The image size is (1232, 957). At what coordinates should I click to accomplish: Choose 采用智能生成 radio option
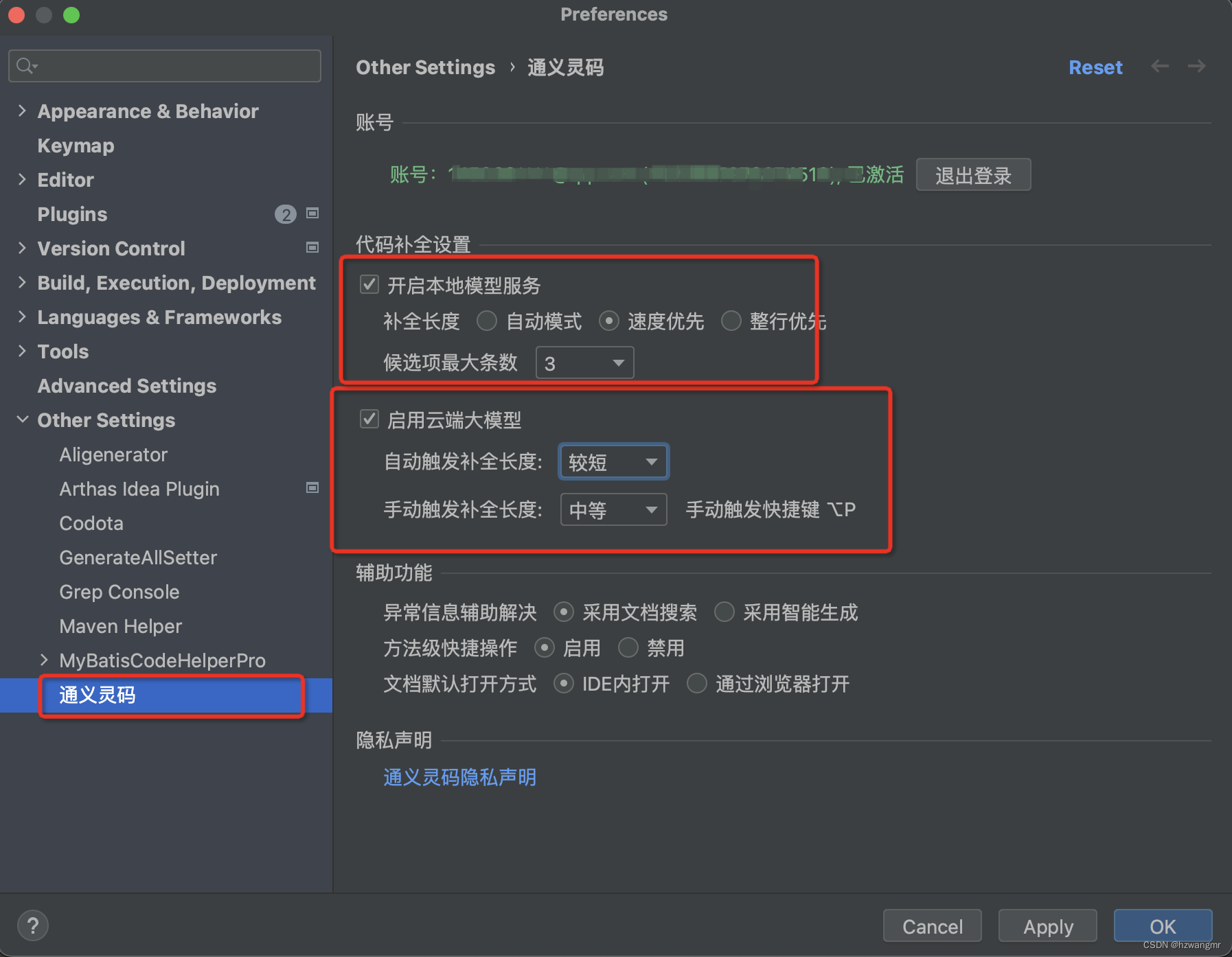pos(725,612)
